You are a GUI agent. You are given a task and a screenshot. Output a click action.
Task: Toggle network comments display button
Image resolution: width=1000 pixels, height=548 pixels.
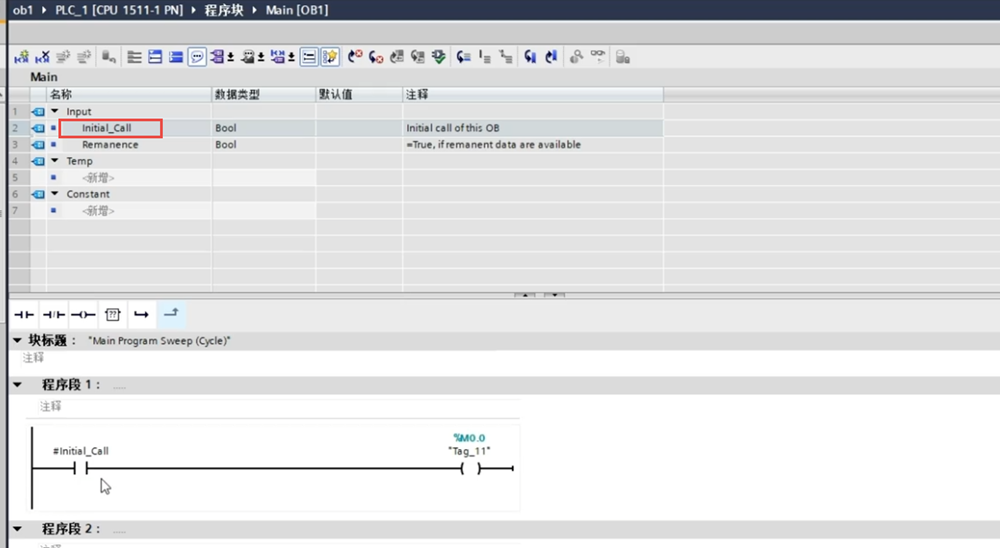point(197,57)
